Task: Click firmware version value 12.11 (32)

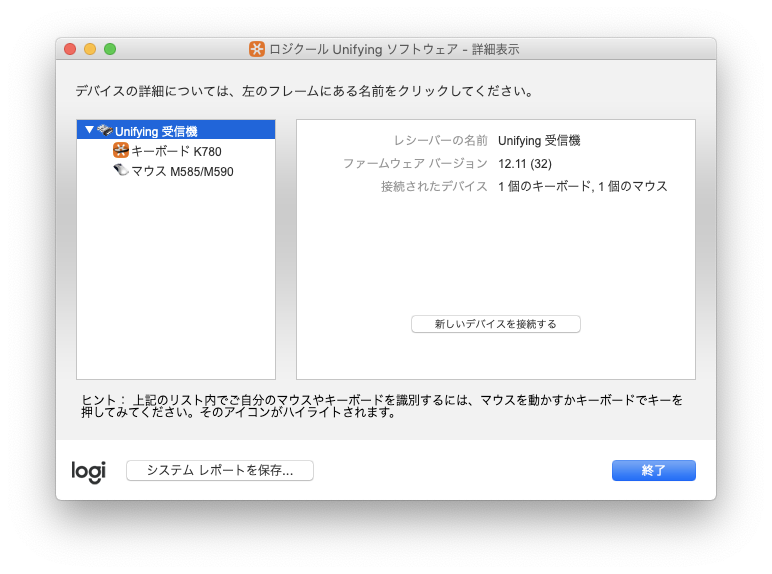Action: click(525, 163)
